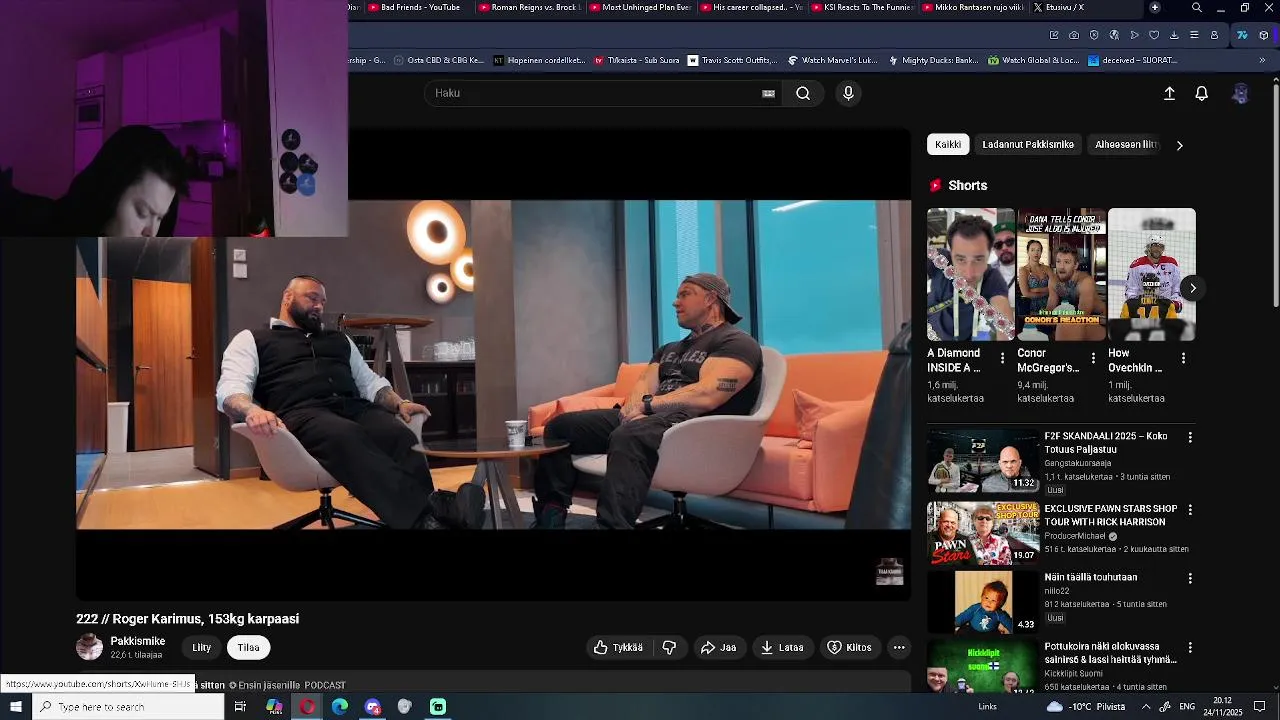The width and height of the screenshot is (1280, 720).
Task: Select the Ladannut Pakkismike filter chip
Action: [x=1028, y=144]
